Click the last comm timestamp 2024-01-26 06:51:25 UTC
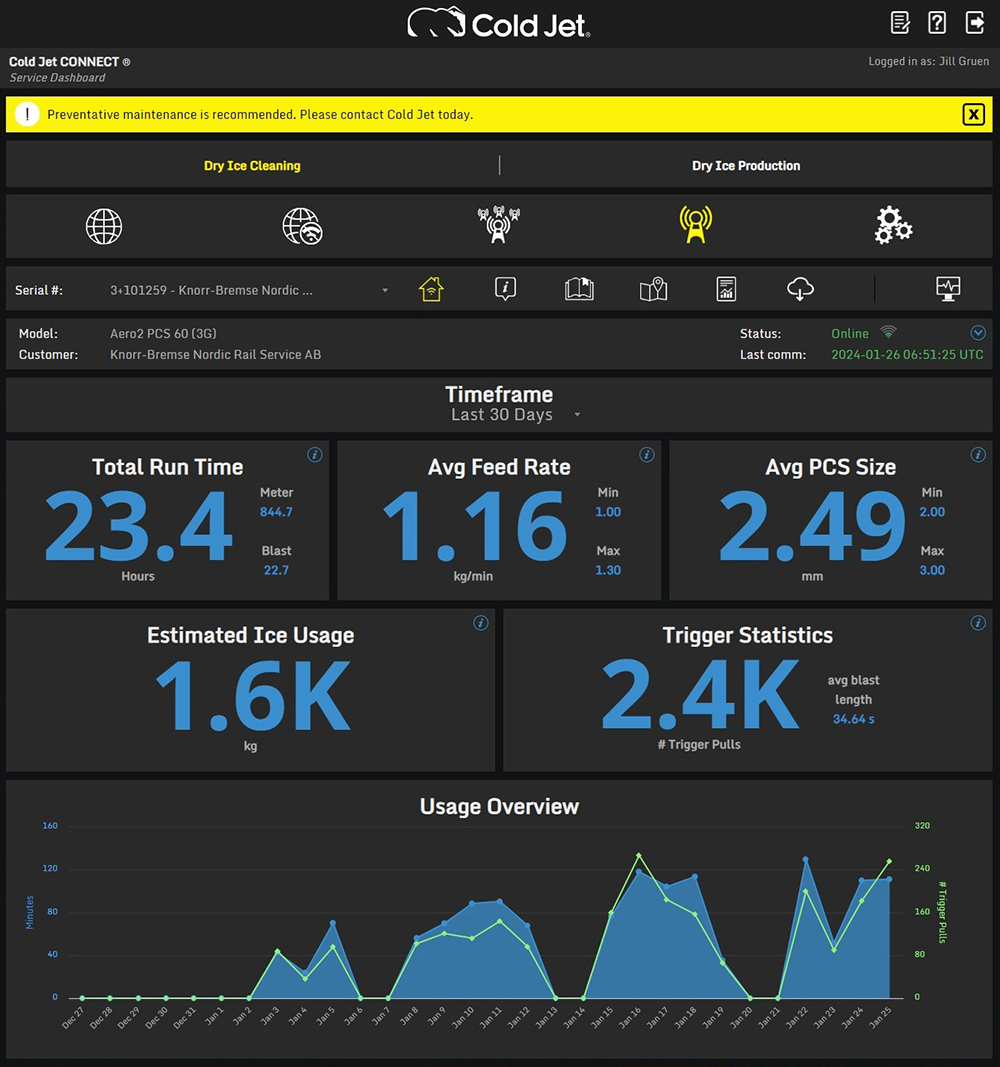This screenshot has width=1000, height=1067. 907,355
